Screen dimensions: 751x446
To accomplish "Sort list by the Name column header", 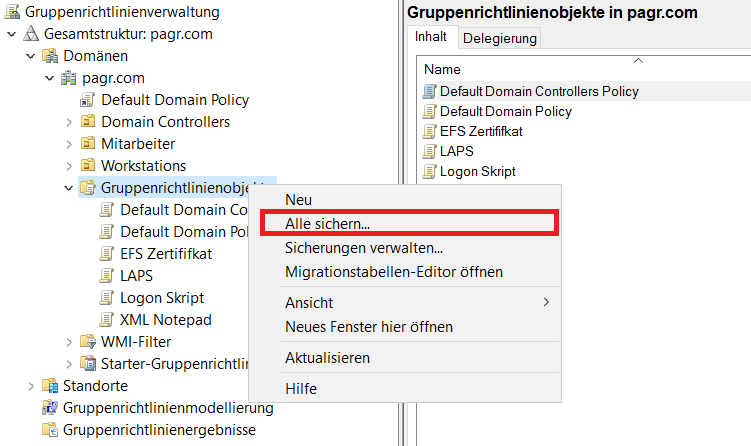I will 442,70.
